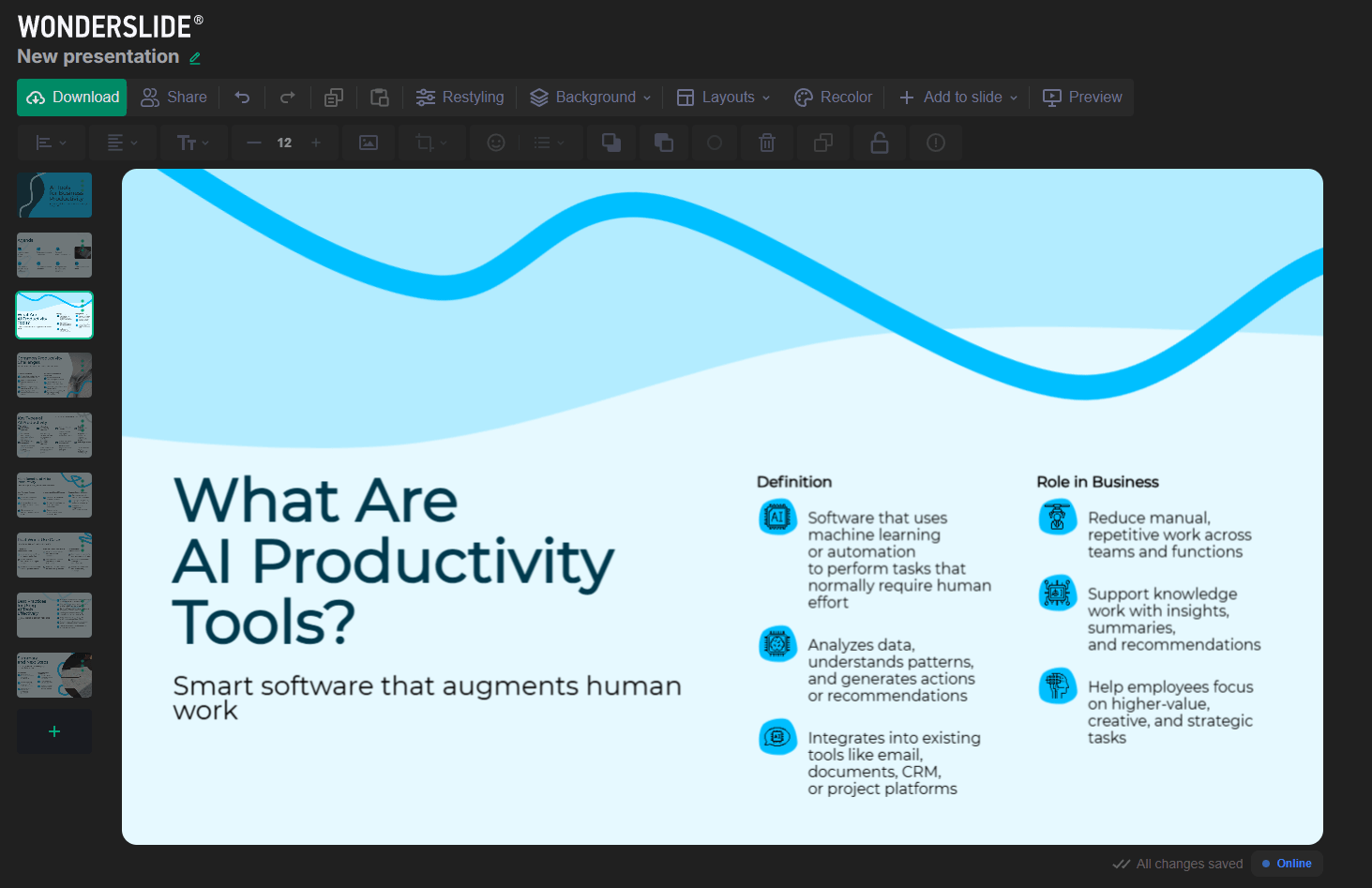Image resolution: width=1372 pixels, height=888 pixels.
Task: Select the first slide thumbnail
Action: click(x=54, y=195)
